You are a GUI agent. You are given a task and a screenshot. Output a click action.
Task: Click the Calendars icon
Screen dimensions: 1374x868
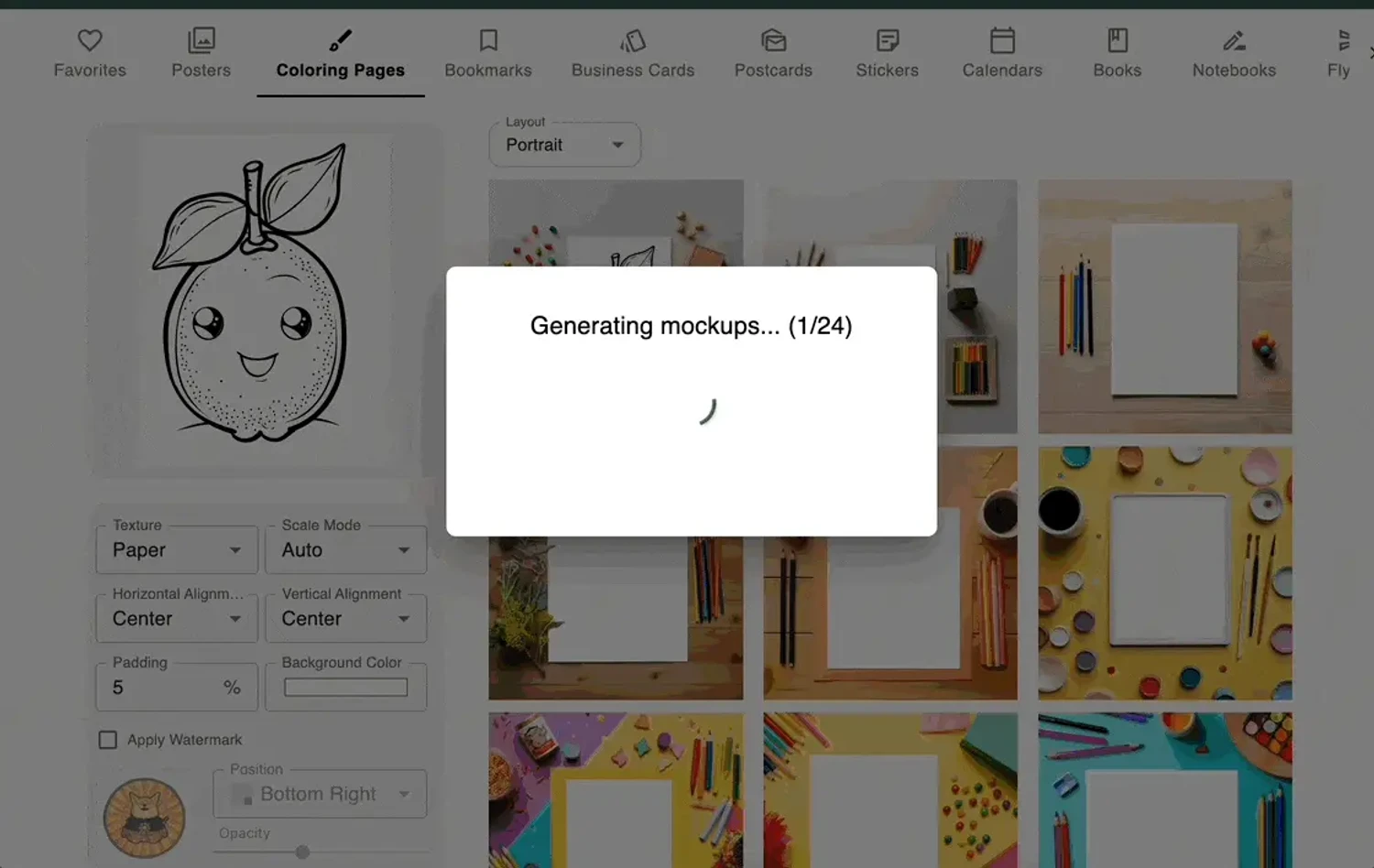(x=1001, y=40)
